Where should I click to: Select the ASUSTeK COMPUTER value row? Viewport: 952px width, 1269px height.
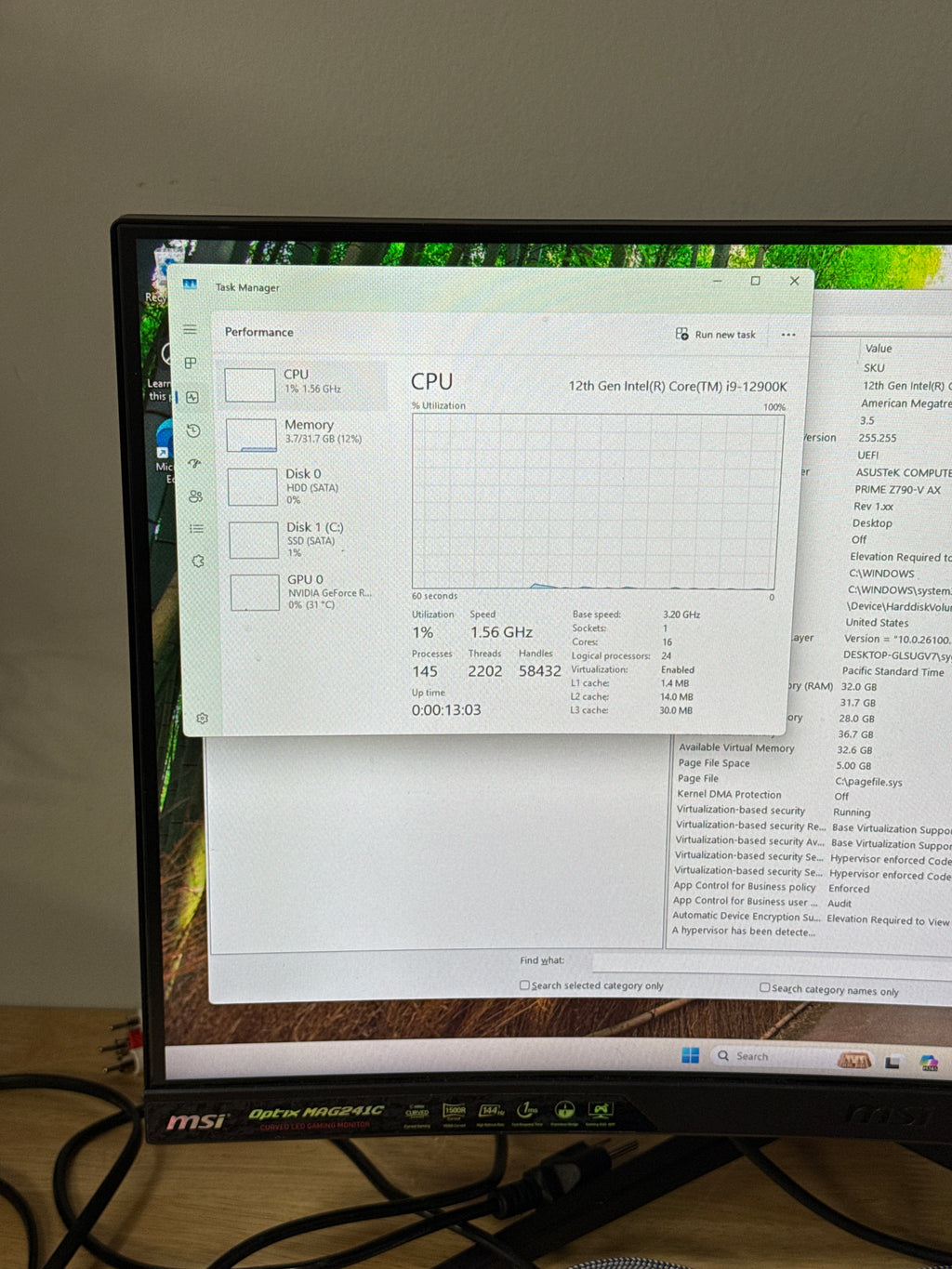(904, 473)
